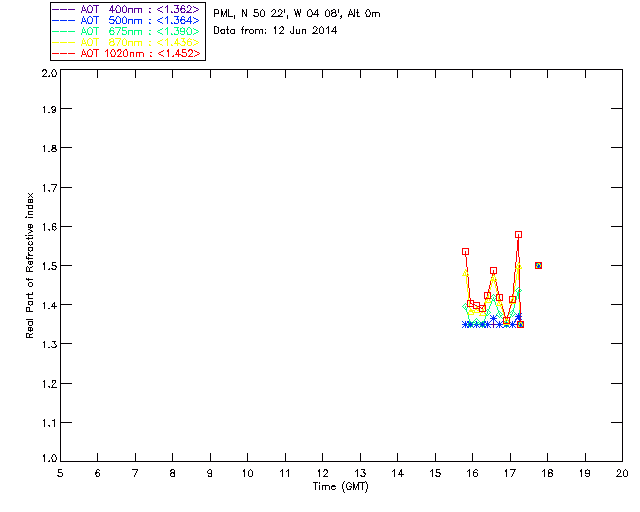Click the 12 tick label on time axis
Screen dimensions: 640x512
pos(322,473)
